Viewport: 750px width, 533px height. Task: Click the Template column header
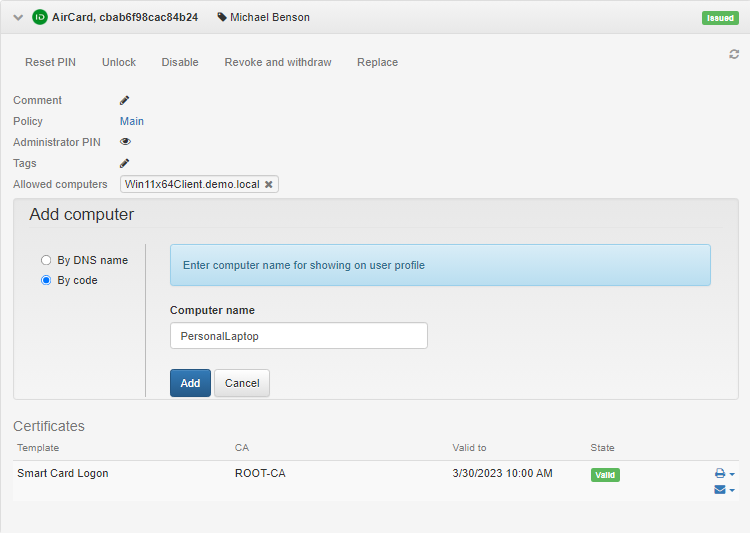point(38,448)
